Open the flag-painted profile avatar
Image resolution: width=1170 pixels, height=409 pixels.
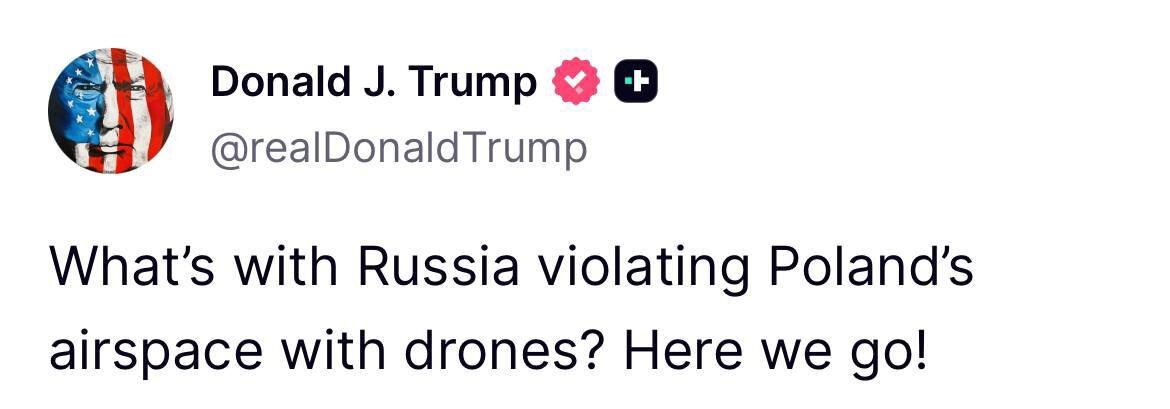pos(111,110)
